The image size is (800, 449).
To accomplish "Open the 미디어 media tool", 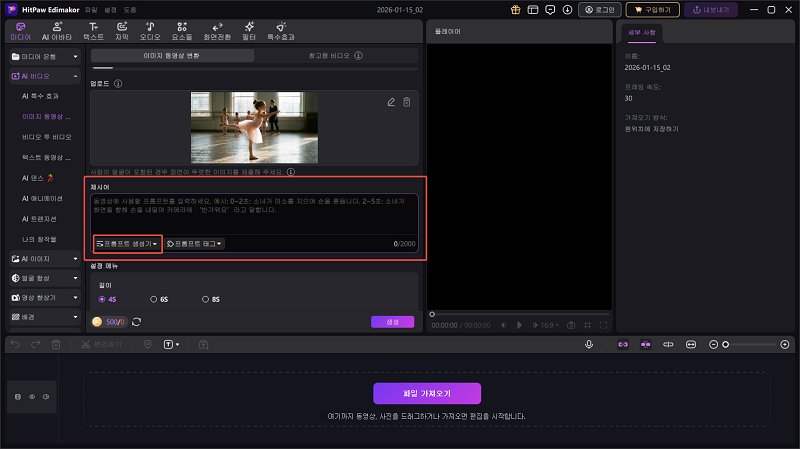I will coord(20,31).
